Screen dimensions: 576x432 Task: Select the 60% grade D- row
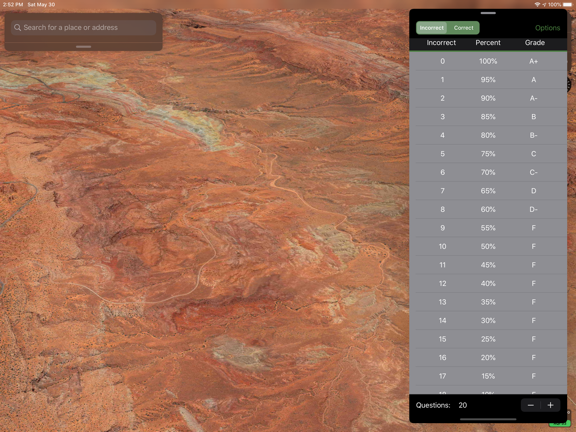488,209
